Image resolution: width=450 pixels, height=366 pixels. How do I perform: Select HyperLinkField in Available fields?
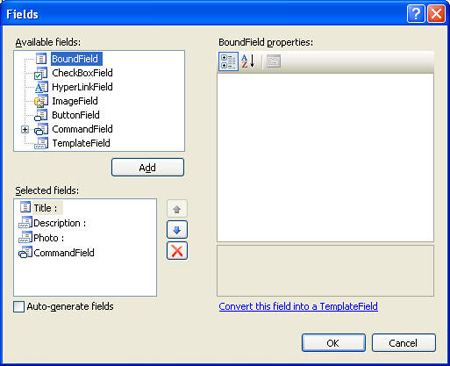[82, 87]
